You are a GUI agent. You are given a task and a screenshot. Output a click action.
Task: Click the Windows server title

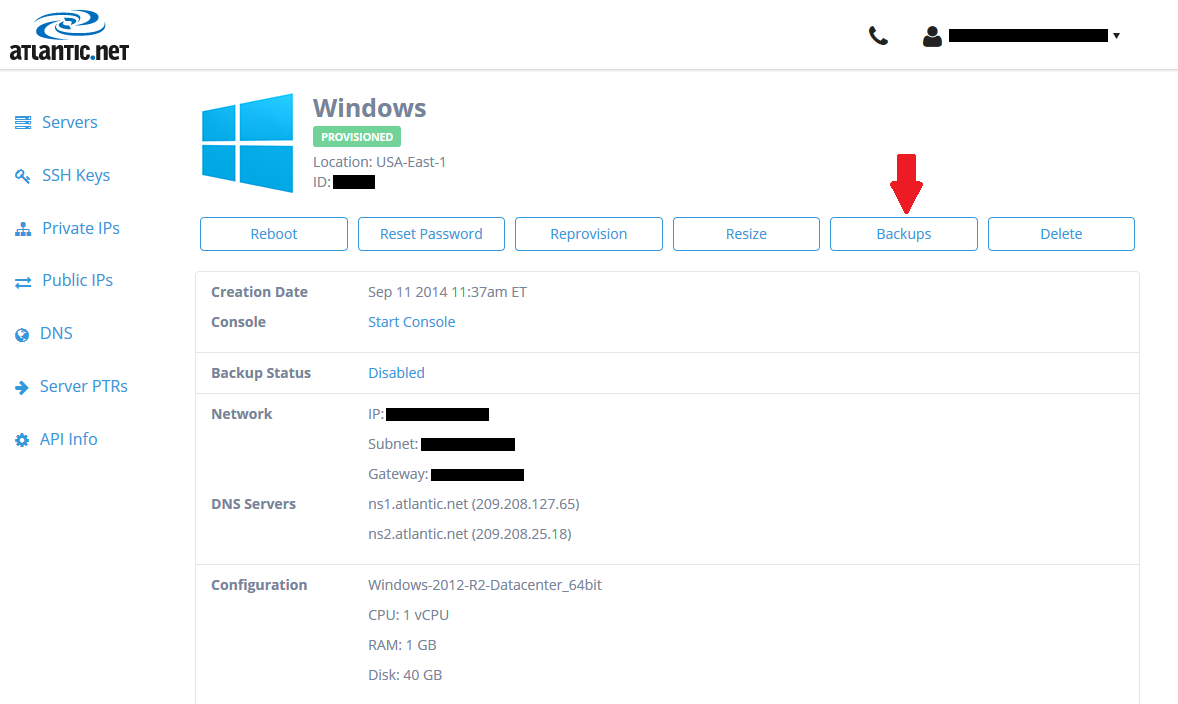point(370,108)
